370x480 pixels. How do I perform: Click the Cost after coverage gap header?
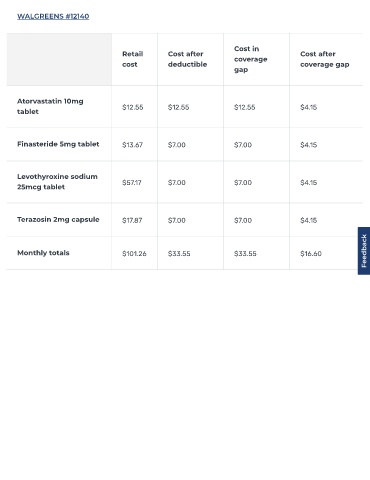(x=325, y=59)
